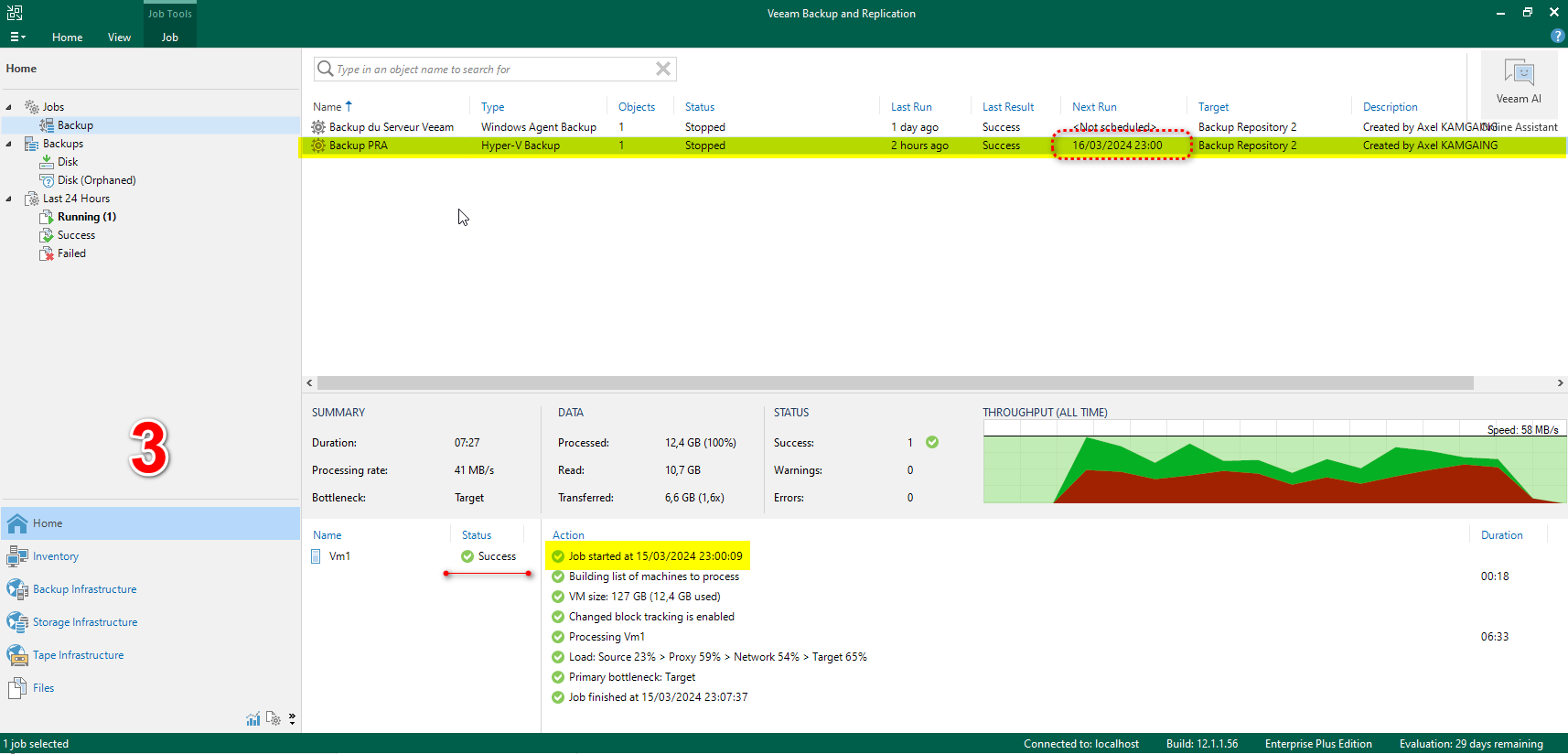
Task: Select the Primary bottleneck: Target entry
Action: [x=631, y=677]
